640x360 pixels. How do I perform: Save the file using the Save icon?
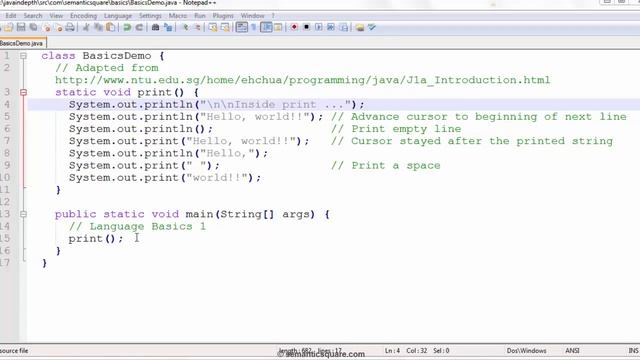pyautogui.click(x=21, y=27)
